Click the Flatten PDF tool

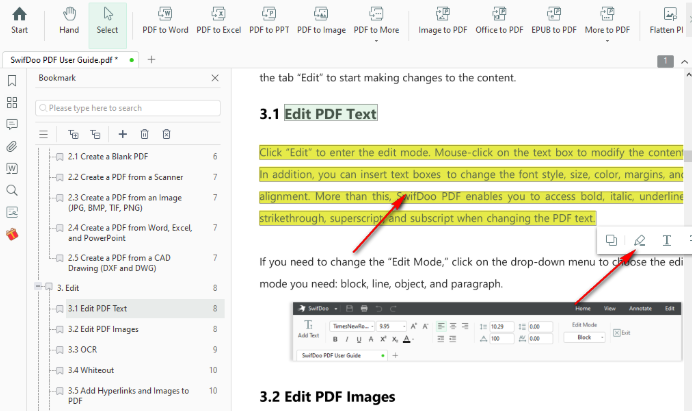coord(667,21)
